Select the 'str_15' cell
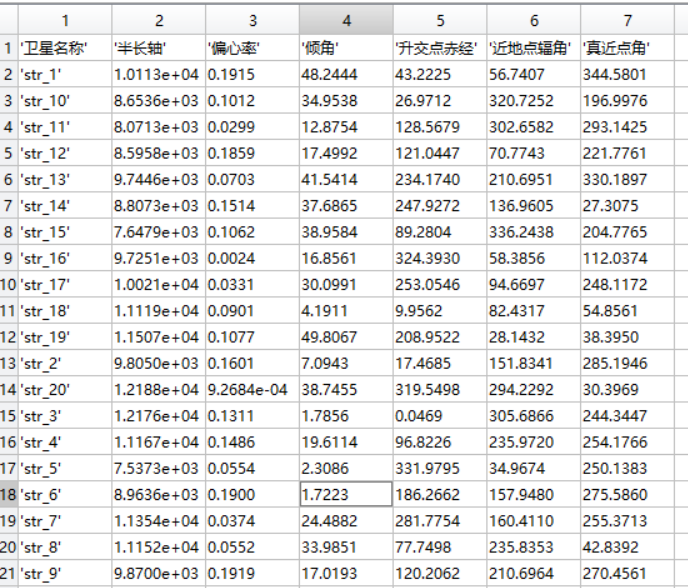Image resolution: width=688 pixels, height=588 pixels. [65, 232]
